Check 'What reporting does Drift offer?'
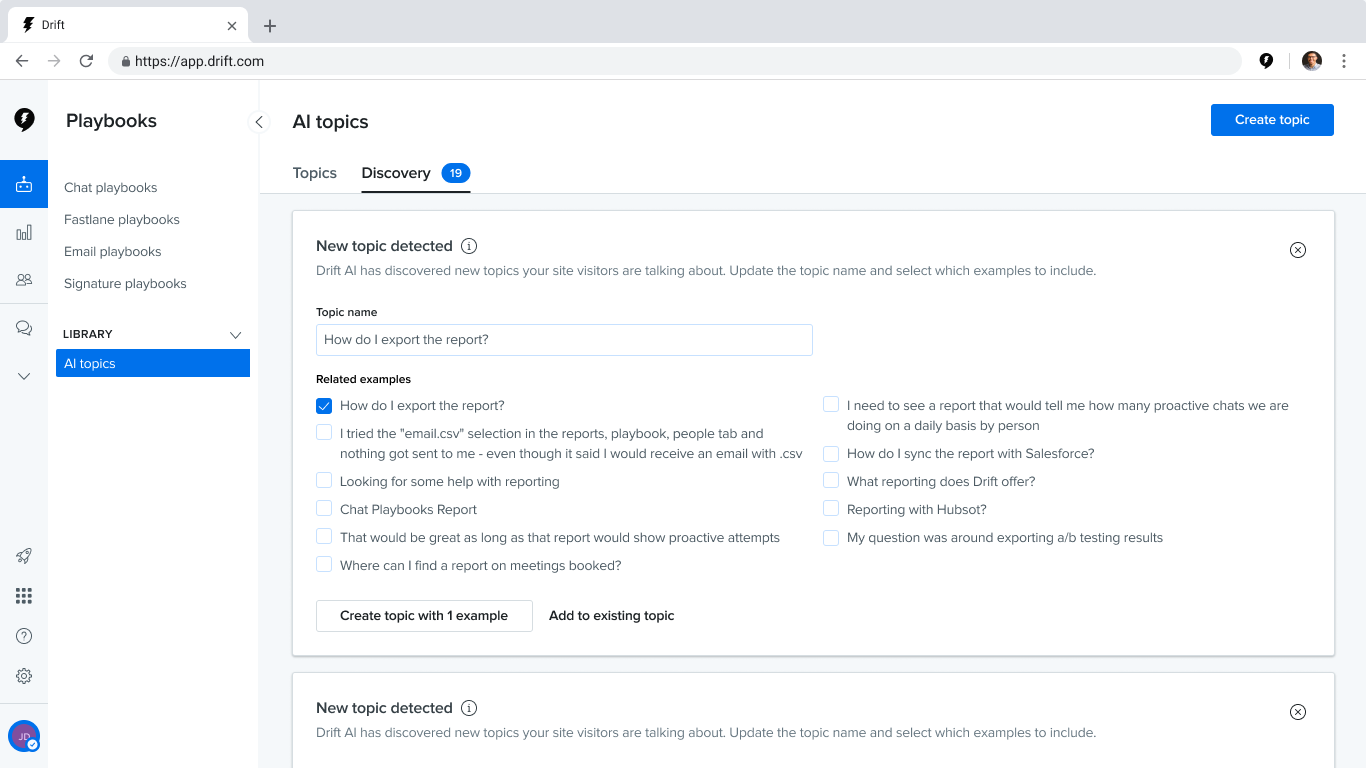Viewport: 1366px width, 768px height. point(831,480)
